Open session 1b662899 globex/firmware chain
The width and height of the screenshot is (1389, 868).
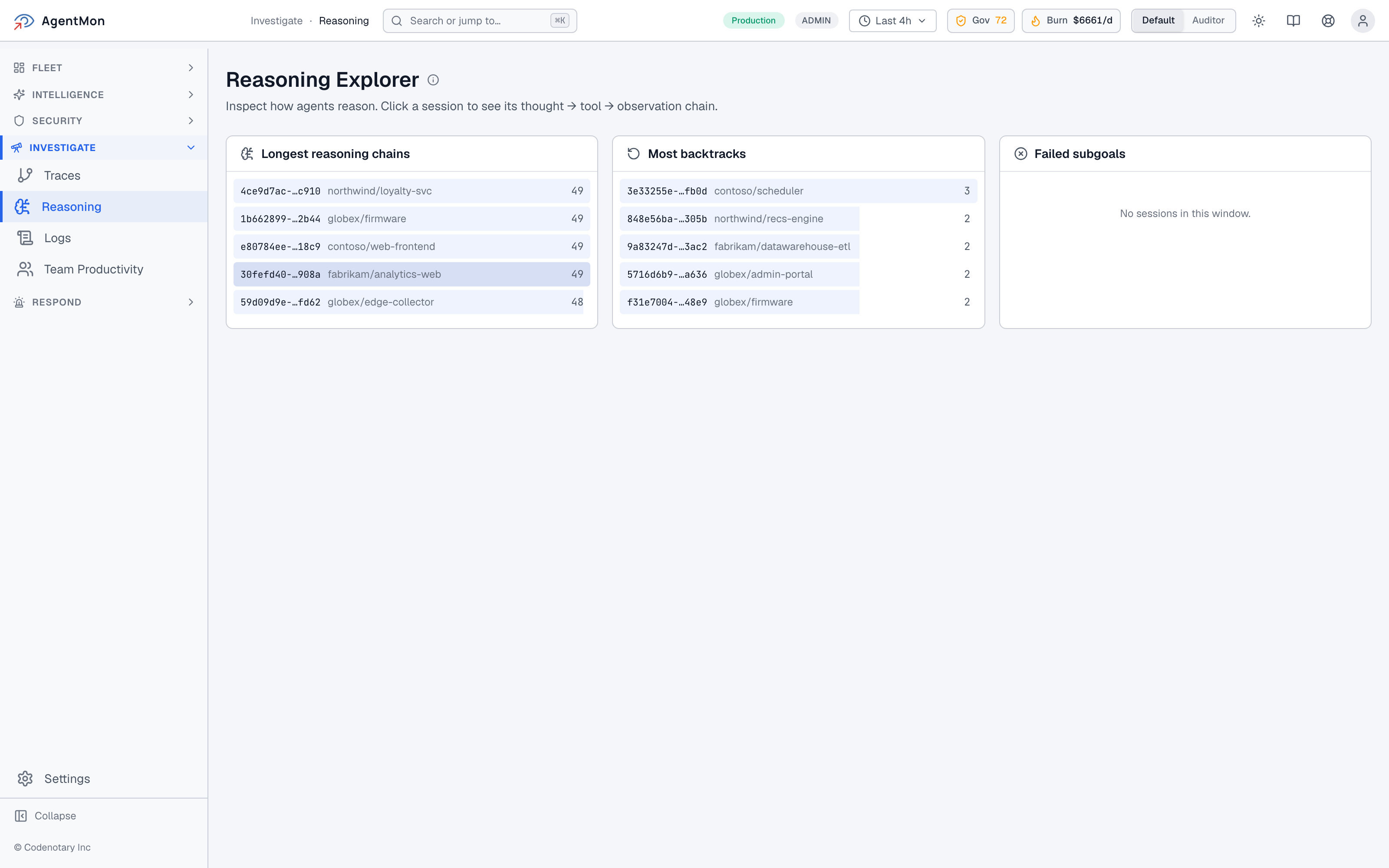pos(411,219)
